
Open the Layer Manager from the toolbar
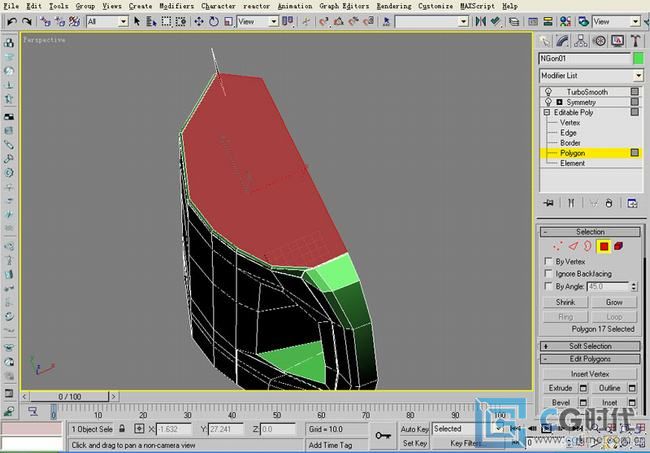point(514,22)
